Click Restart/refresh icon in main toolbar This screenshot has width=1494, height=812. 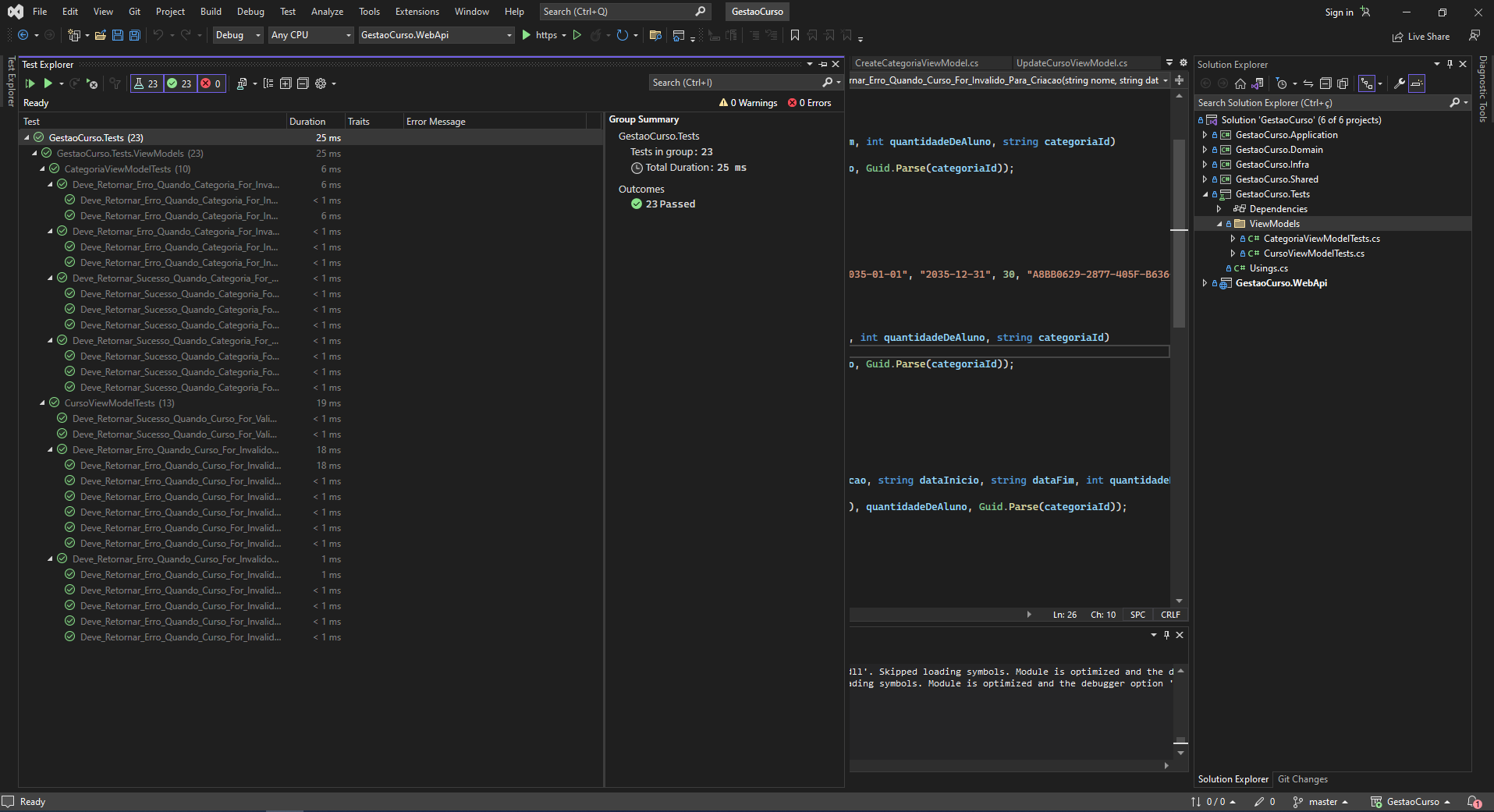[x=622, y=35]
